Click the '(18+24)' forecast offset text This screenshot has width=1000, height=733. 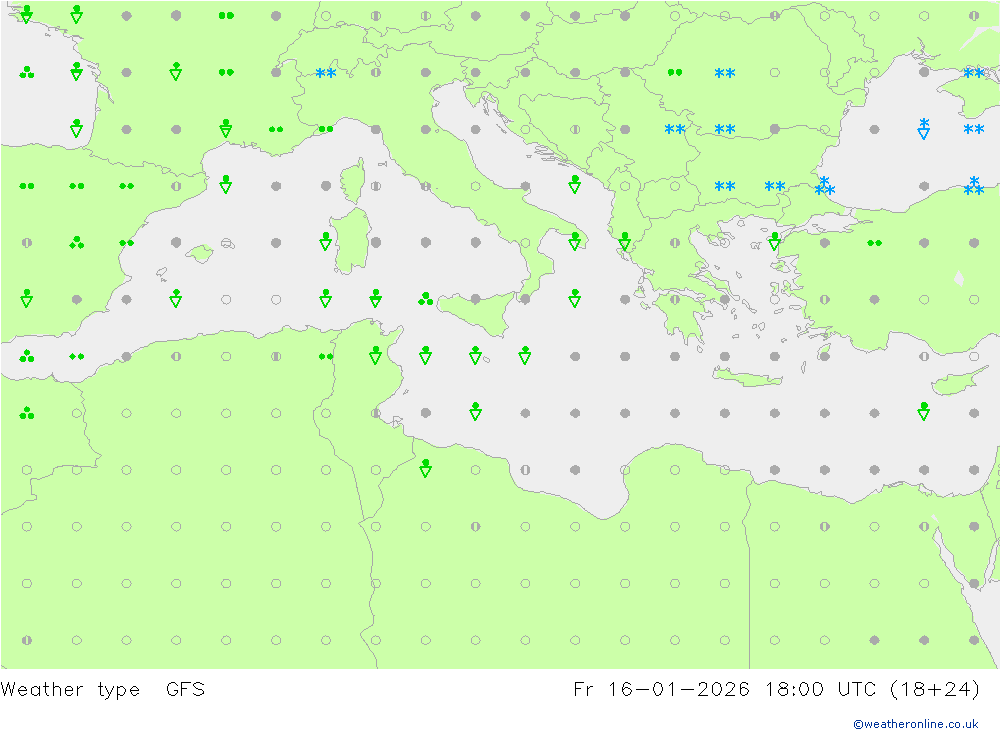[935, 689]
